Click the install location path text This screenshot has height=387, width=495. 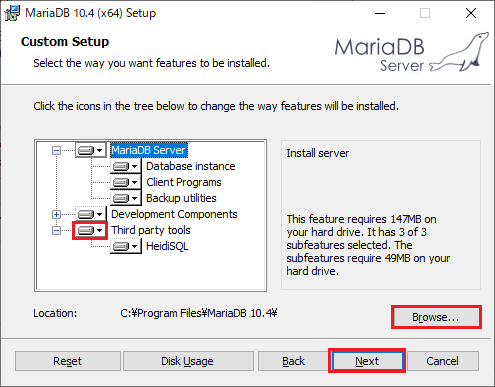coord(199,313)
